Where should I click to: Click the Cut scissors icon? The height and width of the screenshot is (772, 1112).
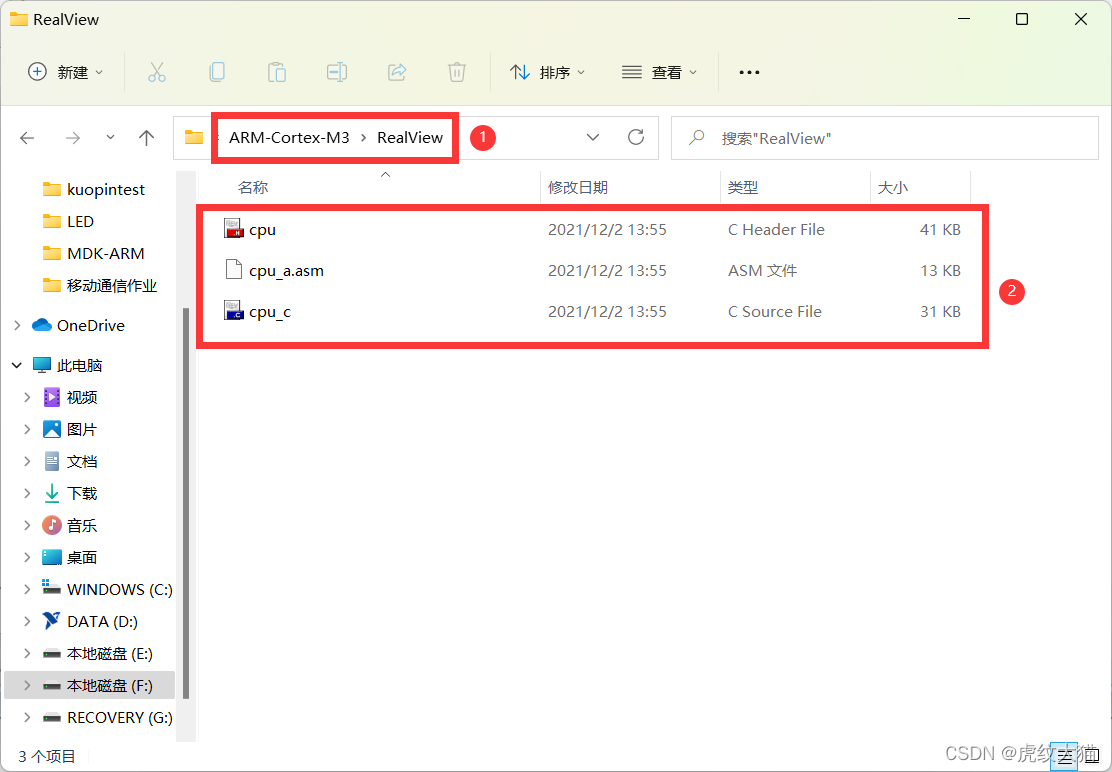(x=157, y=72)
